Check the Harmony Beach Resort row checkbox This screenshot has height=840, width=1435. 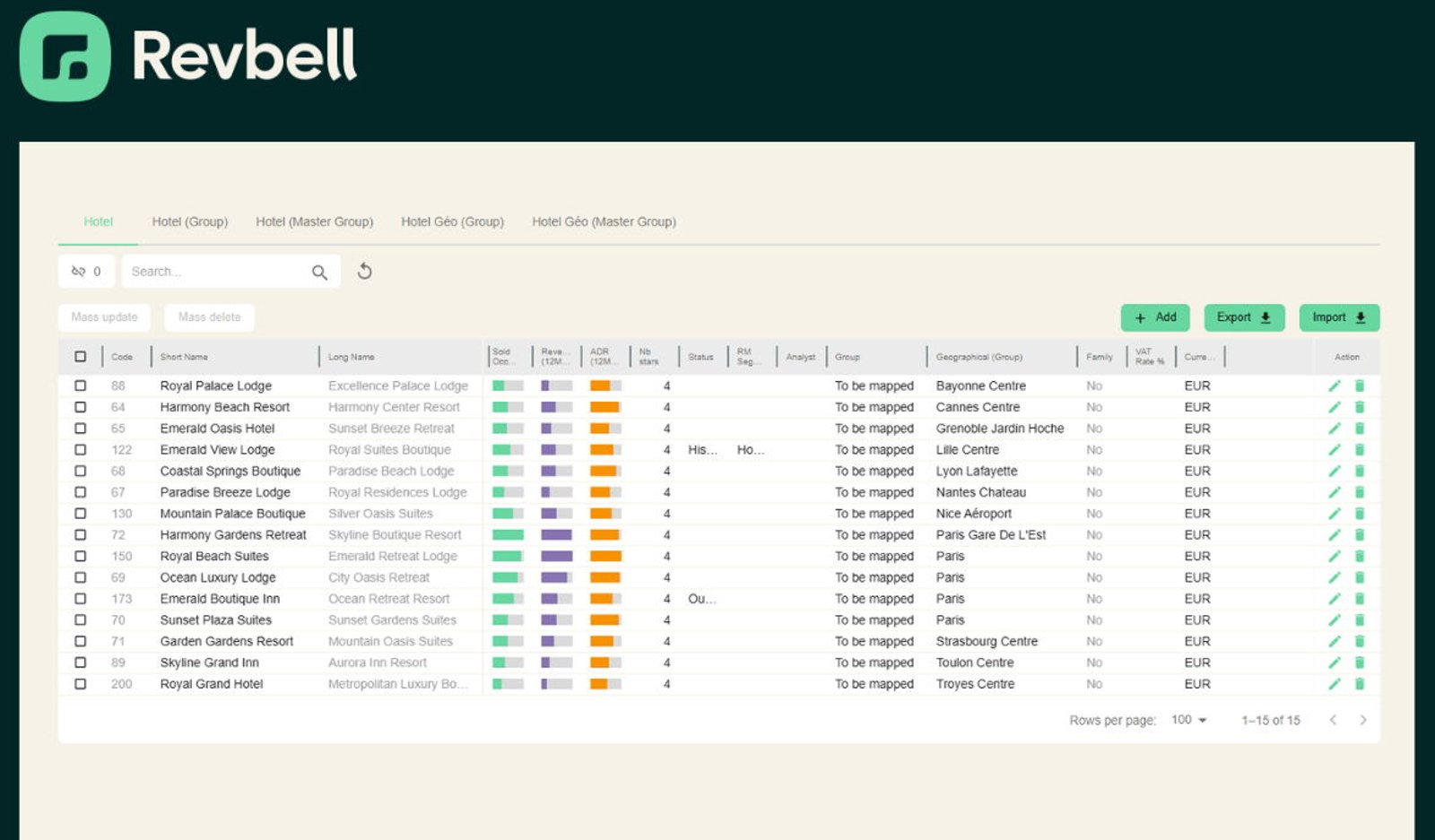(x=81, y=407)
